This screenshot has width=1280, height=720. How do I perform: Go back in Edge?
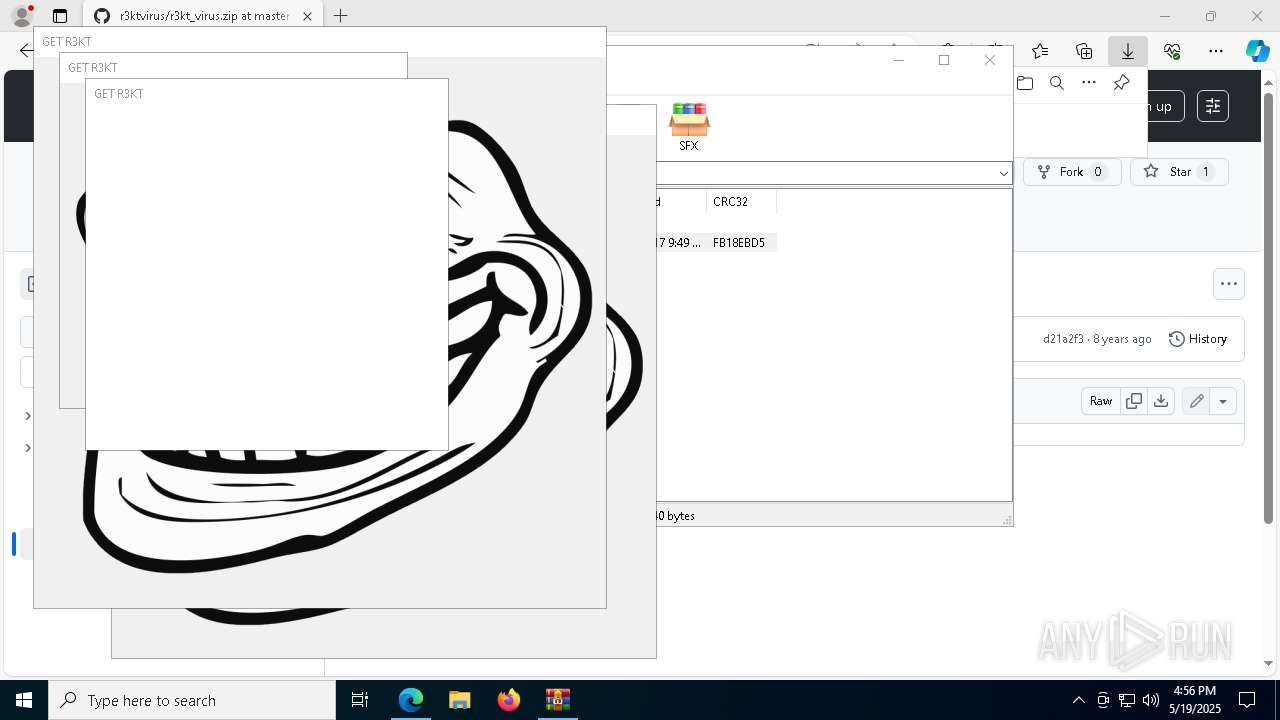click(x=26, y=51)
